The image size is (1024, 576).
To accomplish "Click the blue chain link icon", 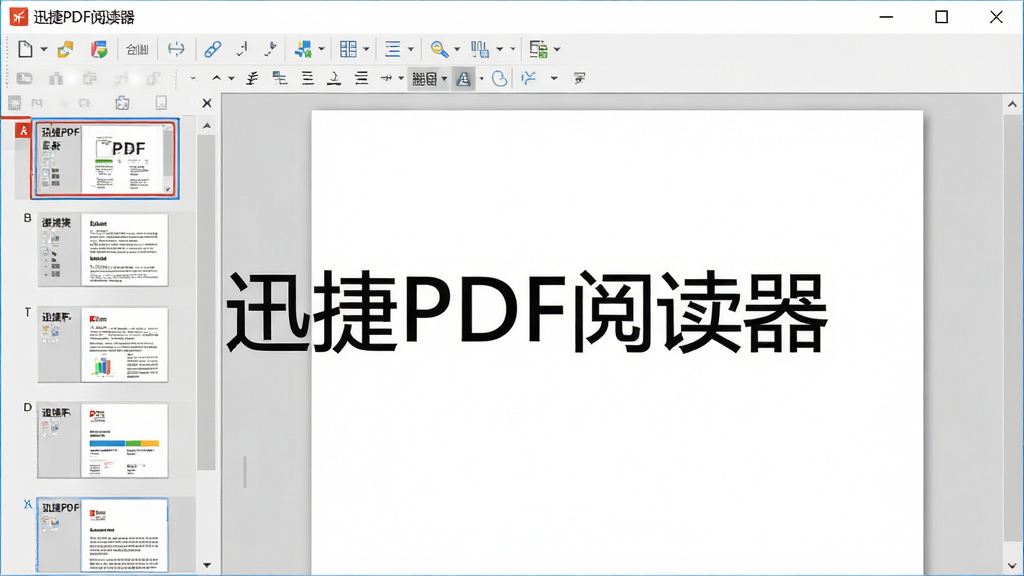I will 212,49.
